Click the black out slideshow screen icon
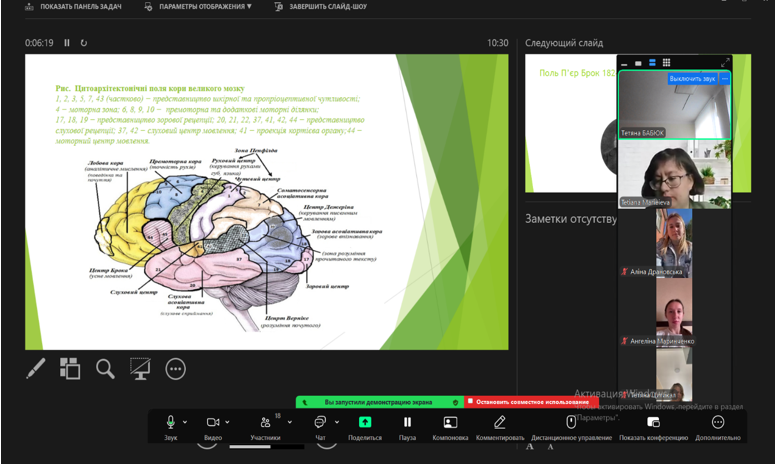The width and height of the screenshot is (775, 464). (140, 368)
